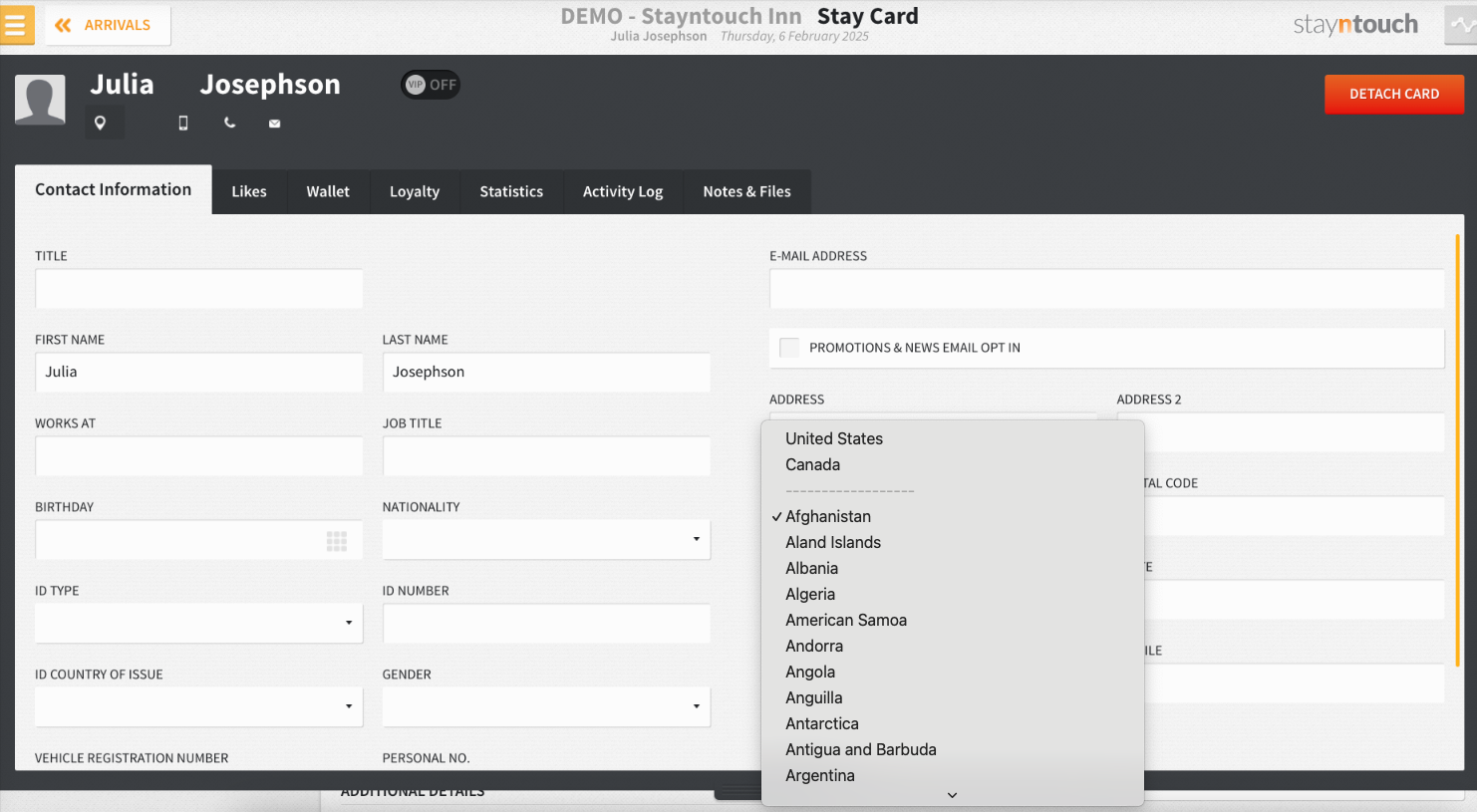Choose United States from country list
The height and width of the screenshot is (812, 1477).
953,438
